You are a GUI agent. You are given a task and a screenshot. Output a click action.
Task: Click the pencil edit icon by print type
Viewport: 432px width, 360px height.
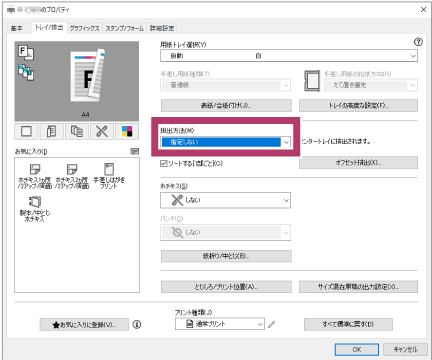point(272,324)
